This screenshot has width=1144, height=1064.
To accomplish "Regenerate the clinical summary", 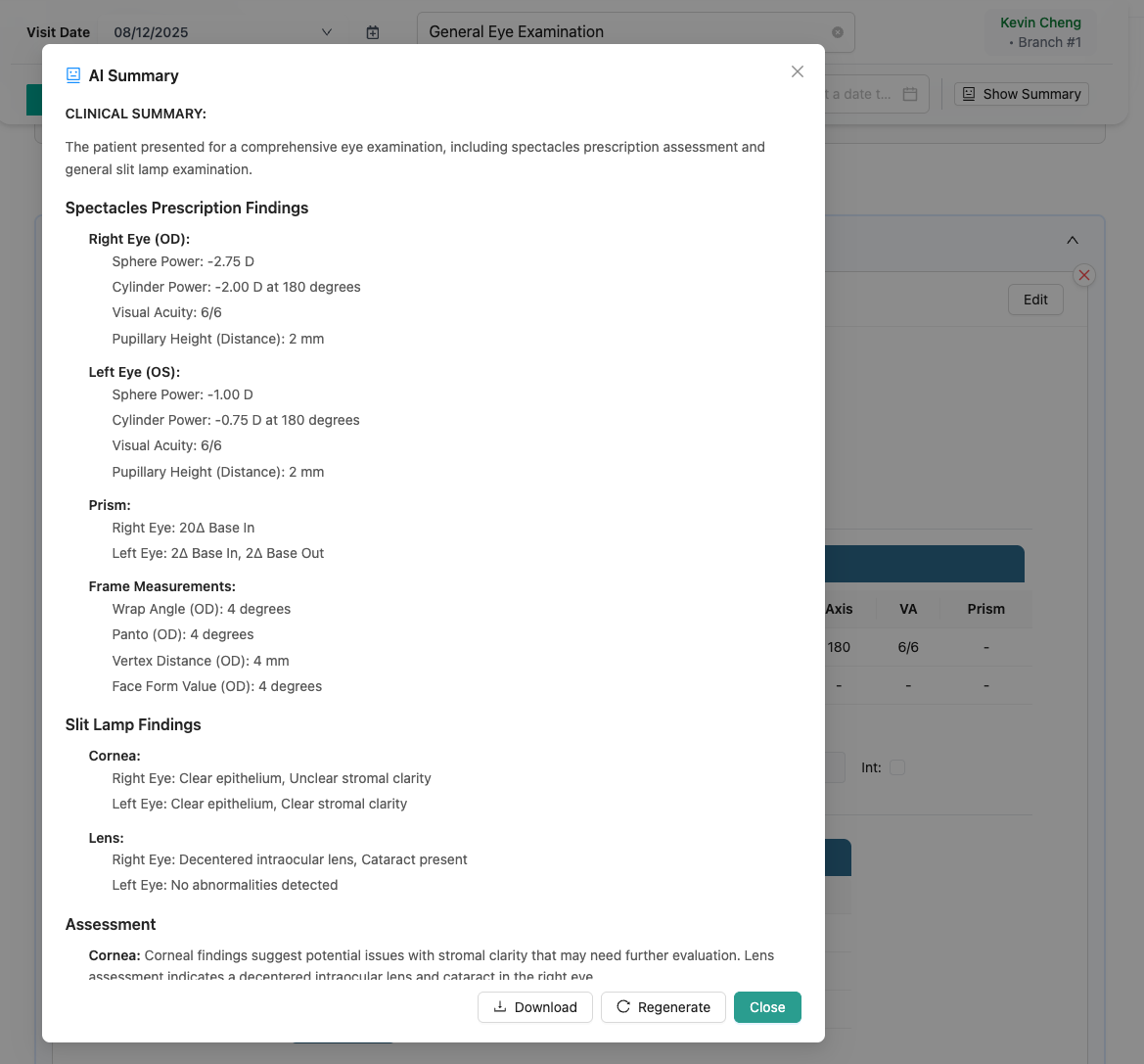I will (663, 1006).
